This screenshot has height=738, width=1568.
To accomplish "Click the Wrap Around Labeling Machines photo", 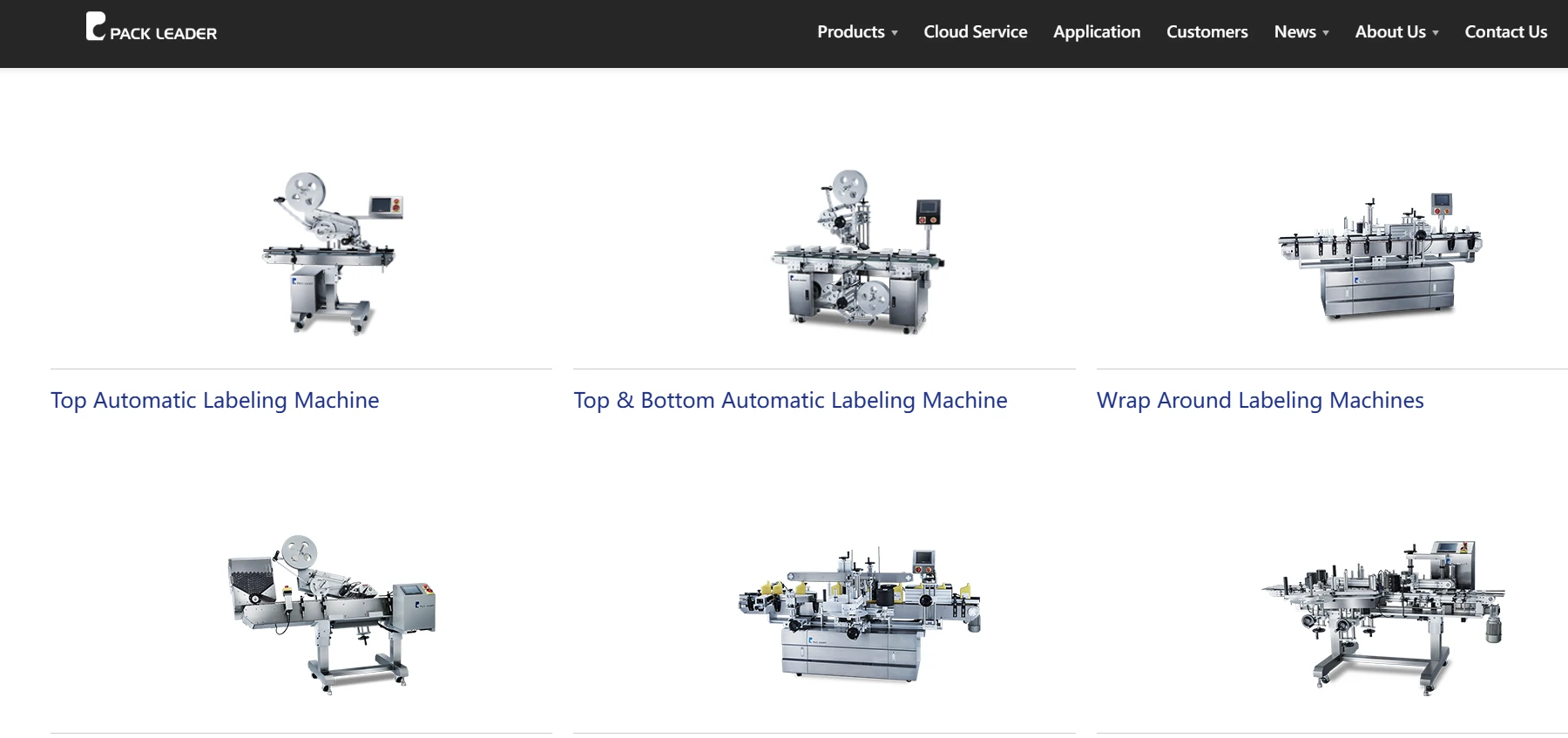I will coord(1380,256).
